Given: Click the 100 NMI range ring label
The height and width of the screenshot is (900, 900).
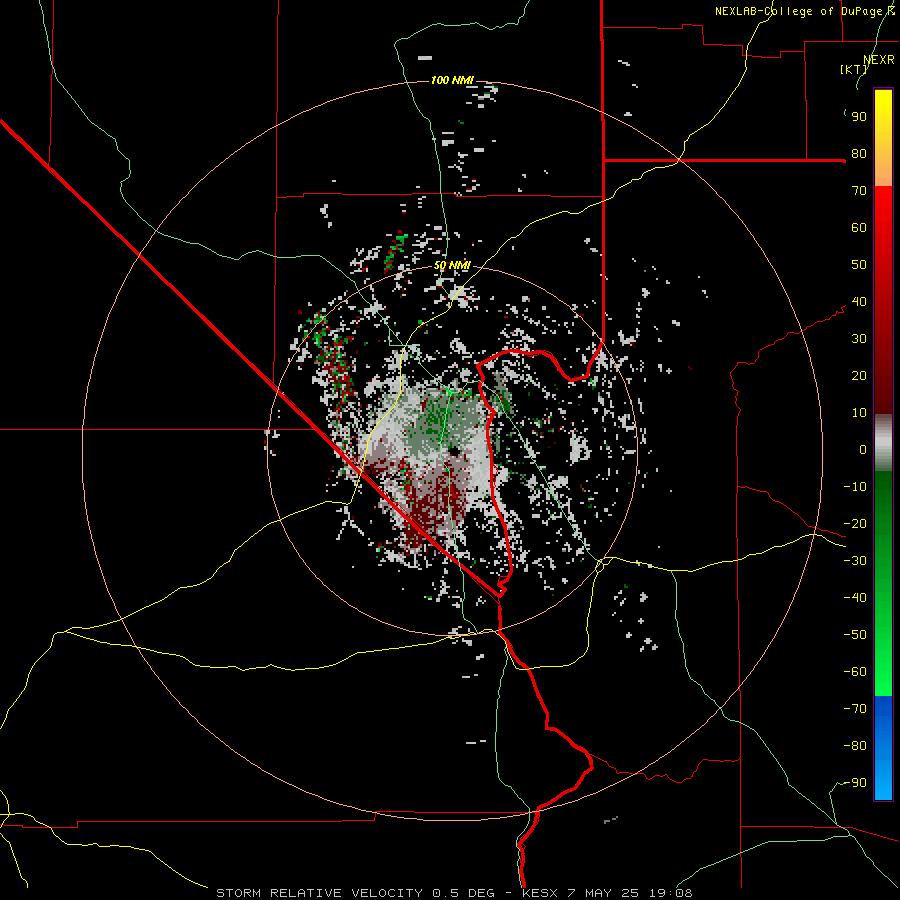Looking at the screenshot, I should point(452,80).
